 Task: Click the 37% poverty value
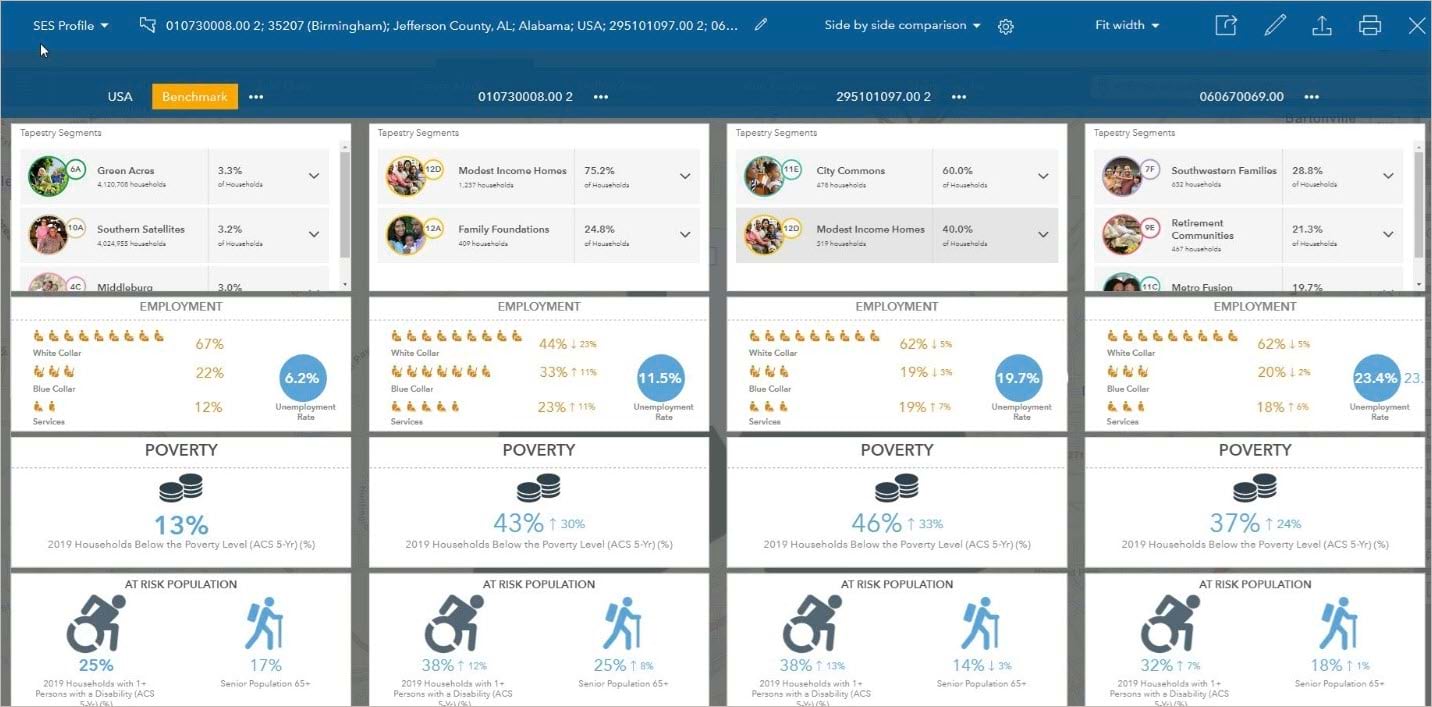tap(1235, 523)
